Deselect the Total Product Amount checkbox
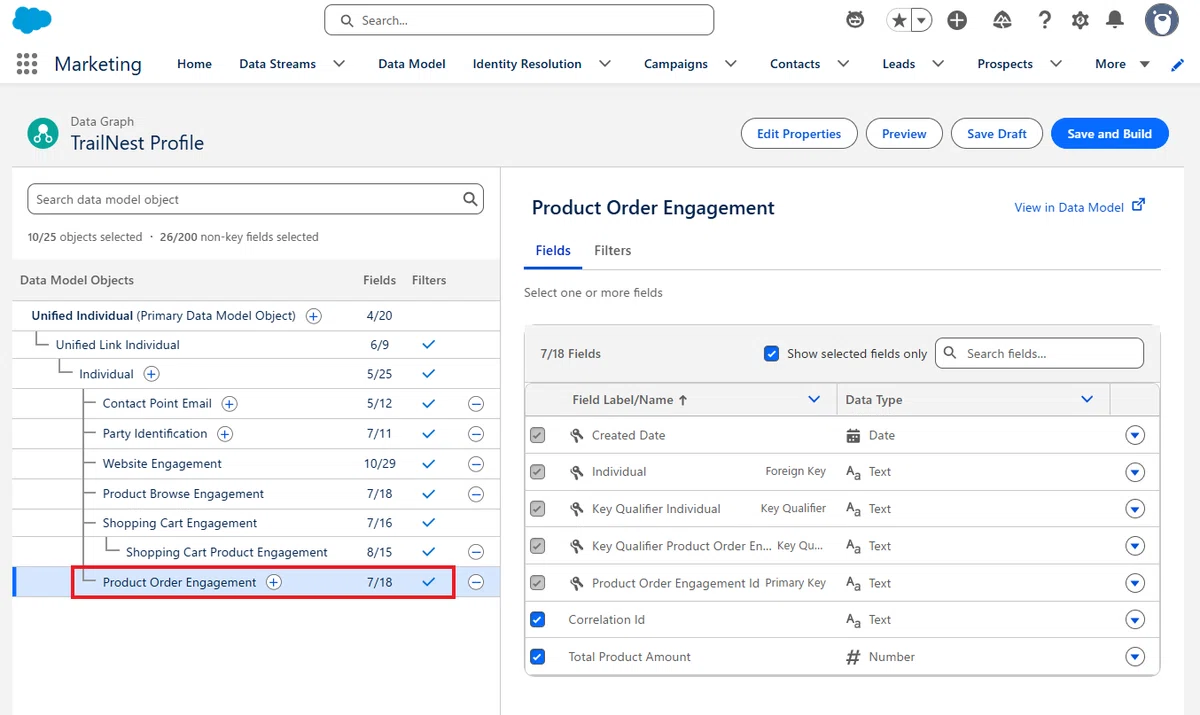Viewport: 1200px width, 715px height. pos(538,657)
